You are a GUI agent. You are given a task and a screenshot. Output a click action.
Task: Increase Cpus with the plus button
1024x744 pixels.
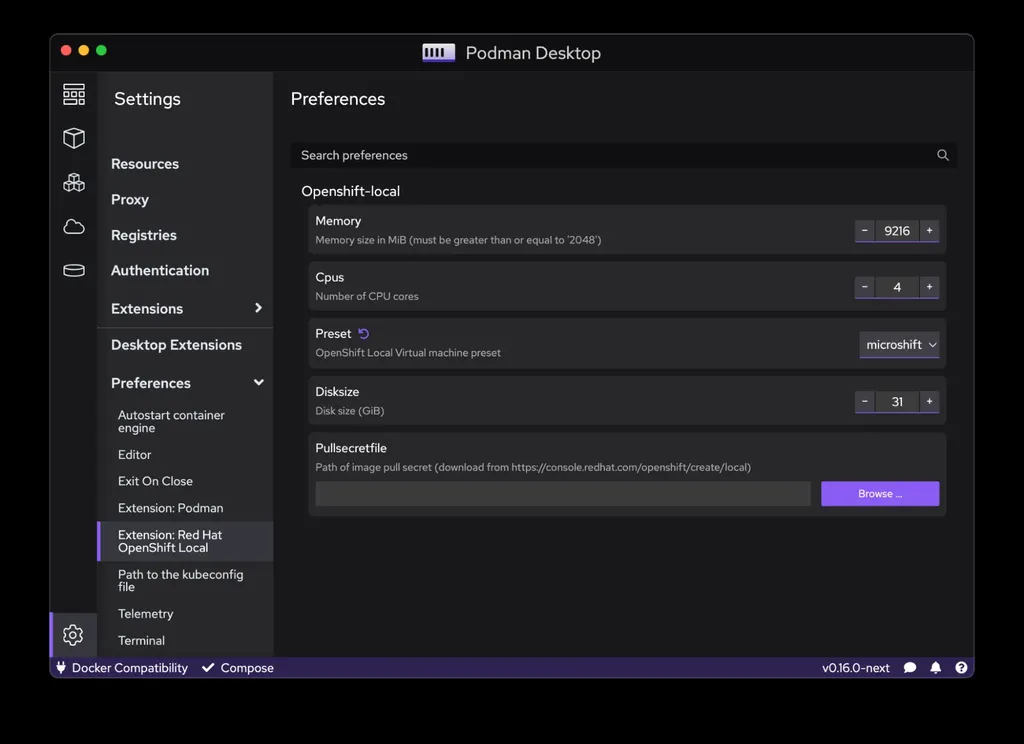point(929,287)
